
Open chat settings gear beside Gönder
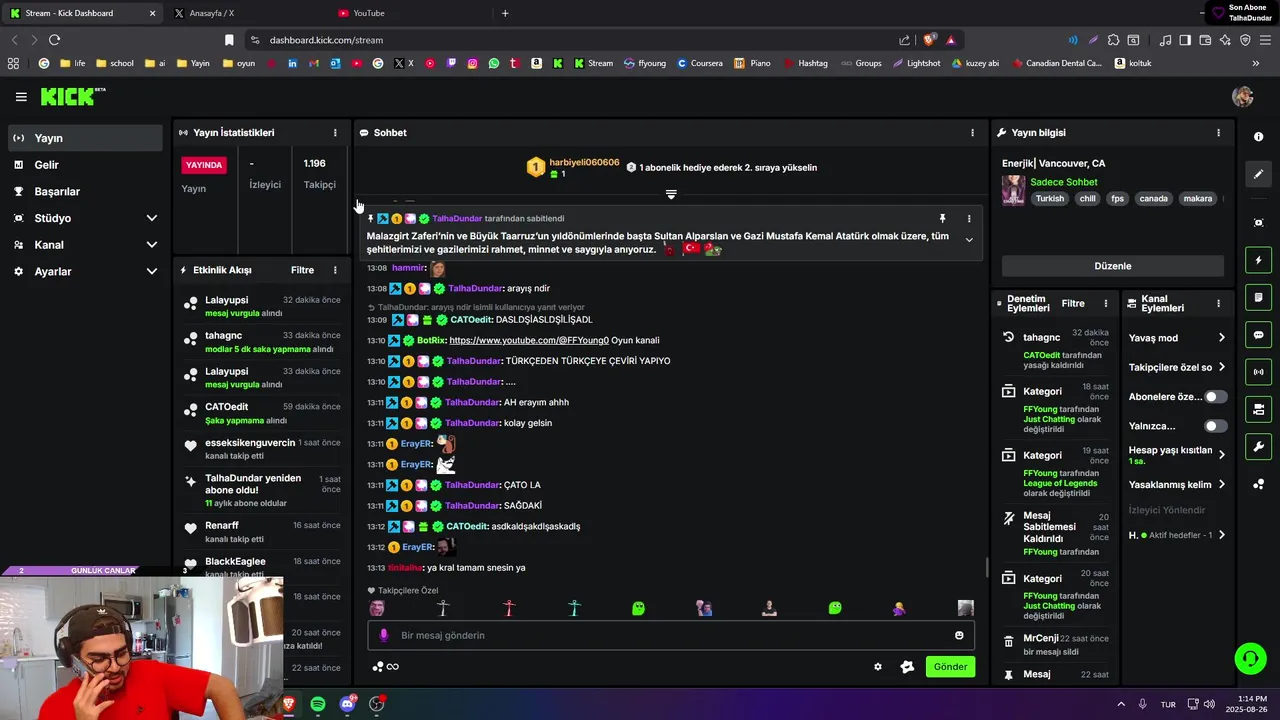pyautogui.click(x=878, y=667)
